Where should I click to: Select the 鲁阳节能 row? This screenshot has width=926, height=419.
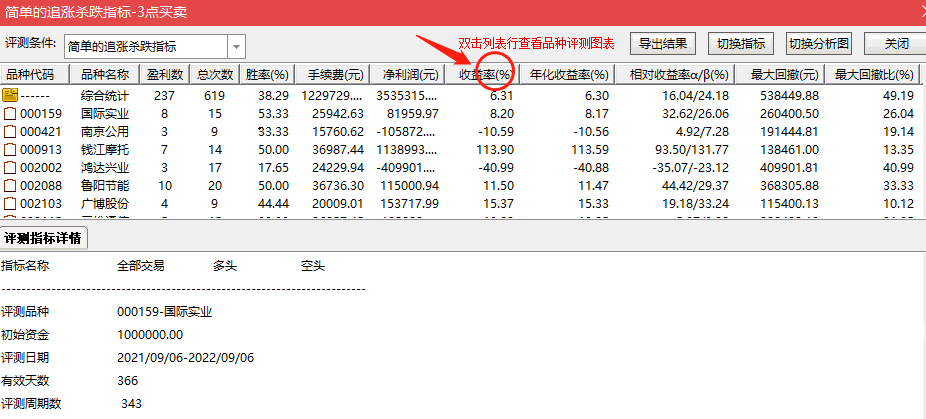coord(461,186)
